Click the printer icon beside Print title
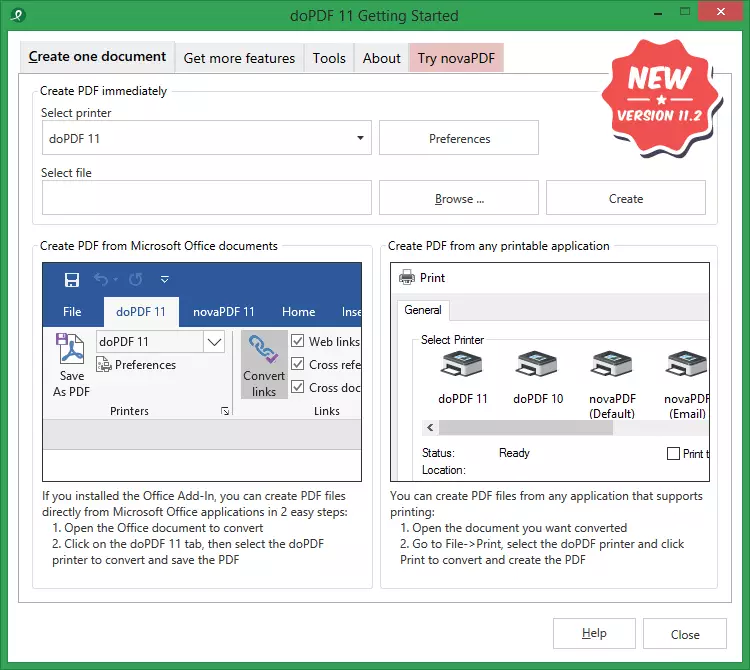The width and height of the screenshot is (750, 670). (x=407, y=277)
